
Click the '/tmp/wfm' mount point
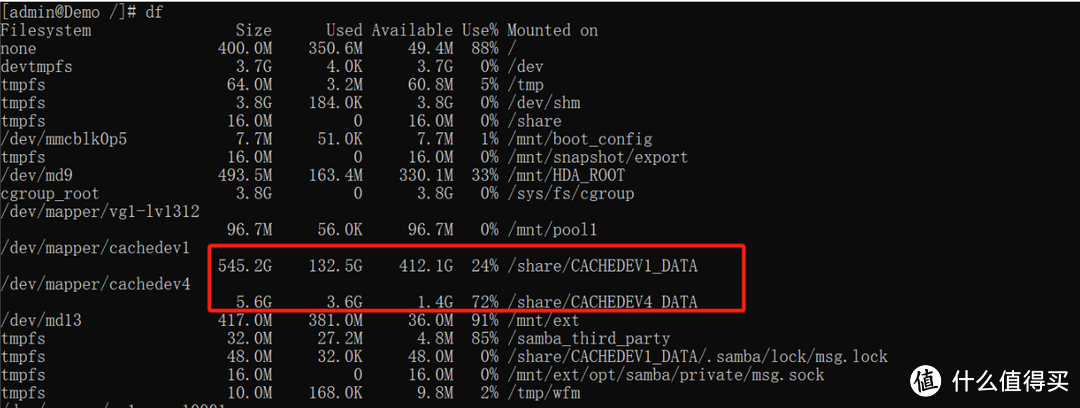543,393
